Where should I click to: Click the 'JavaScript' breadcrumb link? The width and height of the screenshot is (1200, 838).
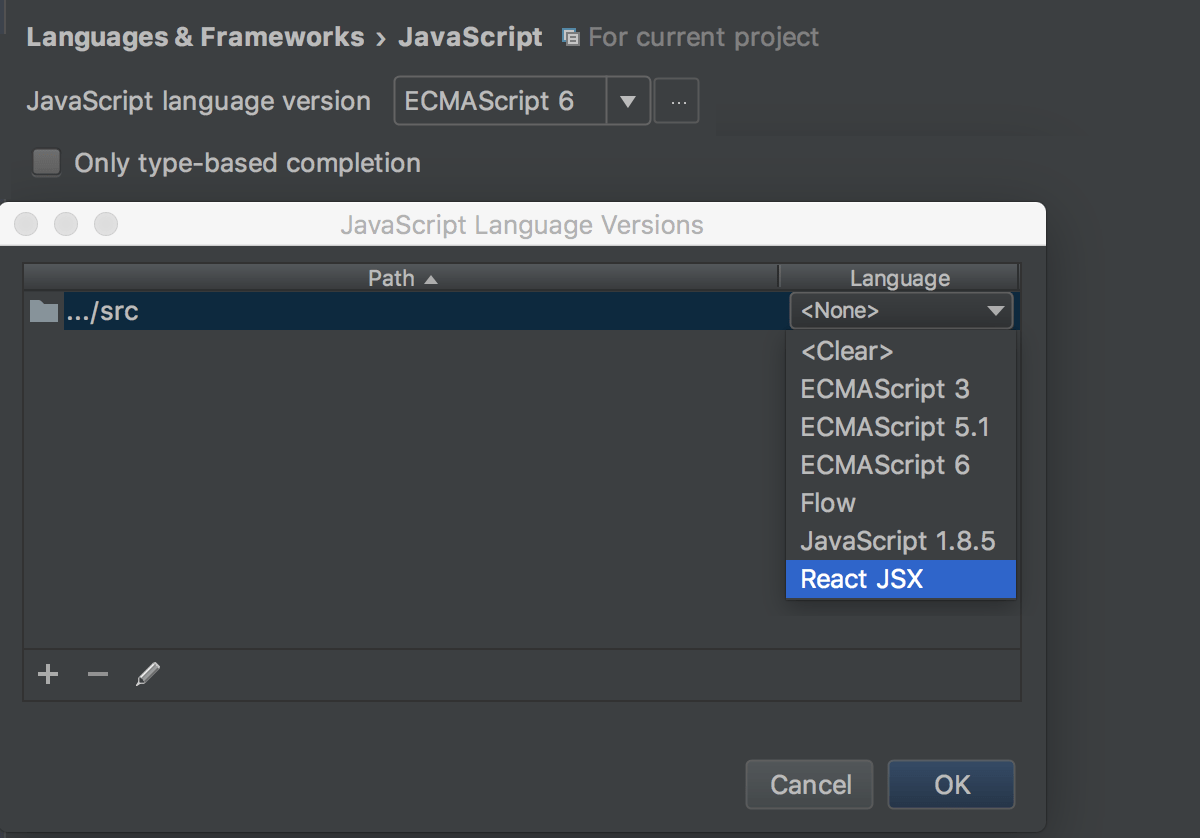(x=470, y=36)
